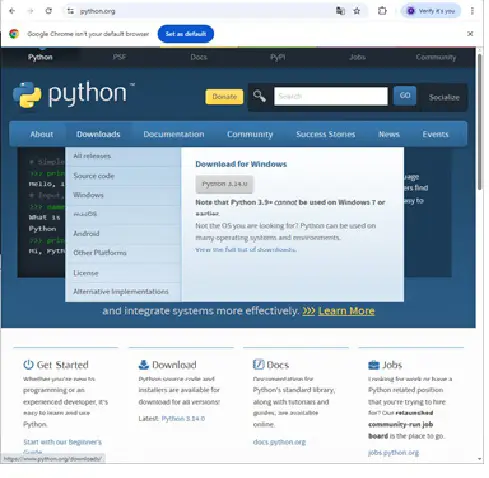Reload the python.org page
The image size is (489, 478).
[x=49, y=11]
